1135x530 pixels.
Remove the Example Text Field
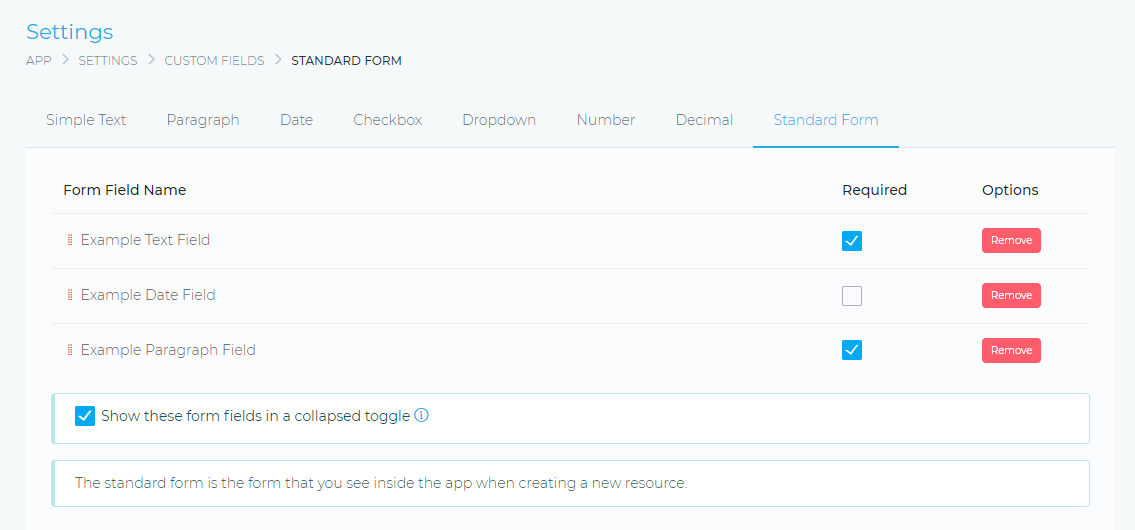1011,241
